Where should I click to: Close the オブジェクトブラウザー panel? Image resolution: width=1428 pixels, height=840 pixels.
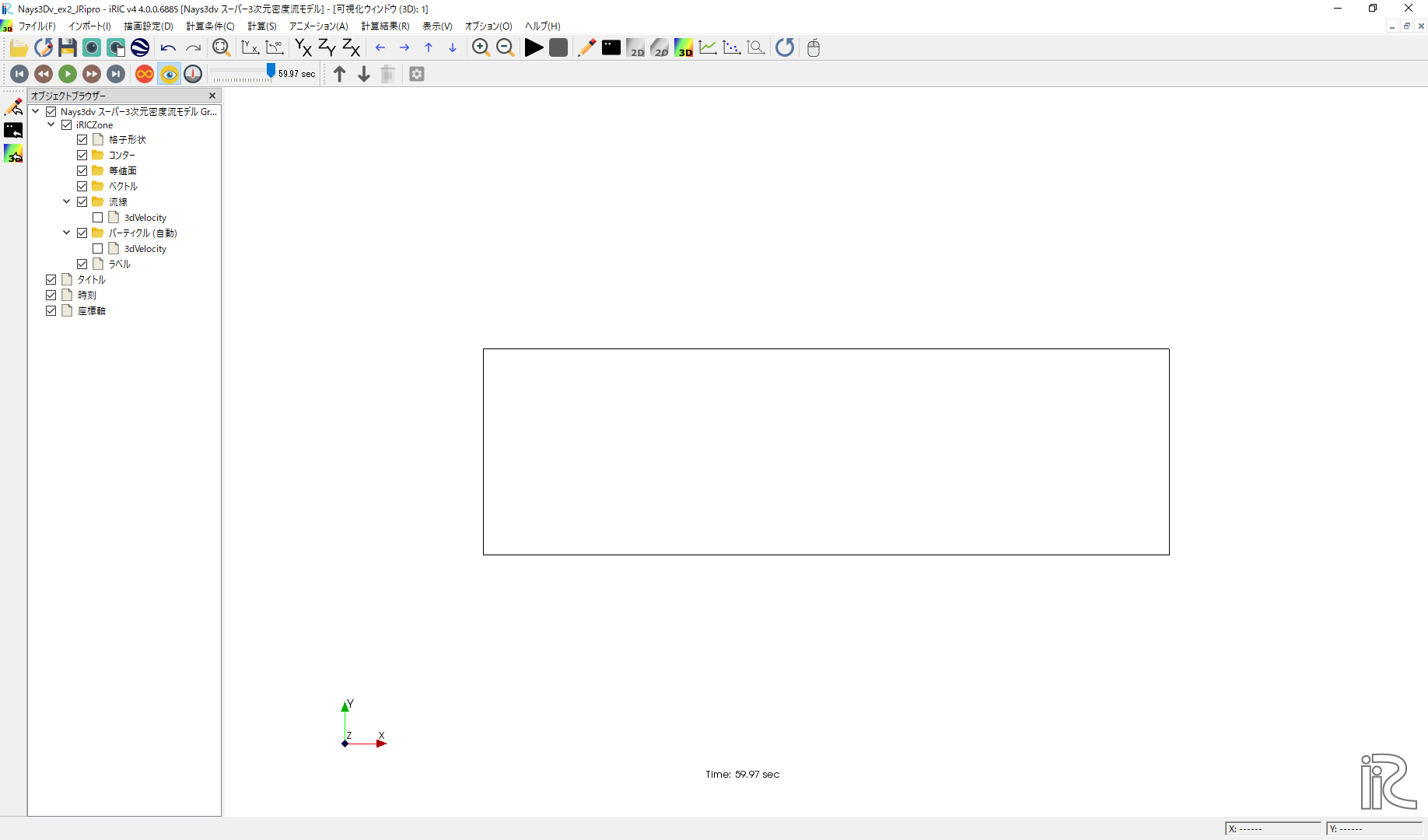pyautogui.click(x=212, y=96)
